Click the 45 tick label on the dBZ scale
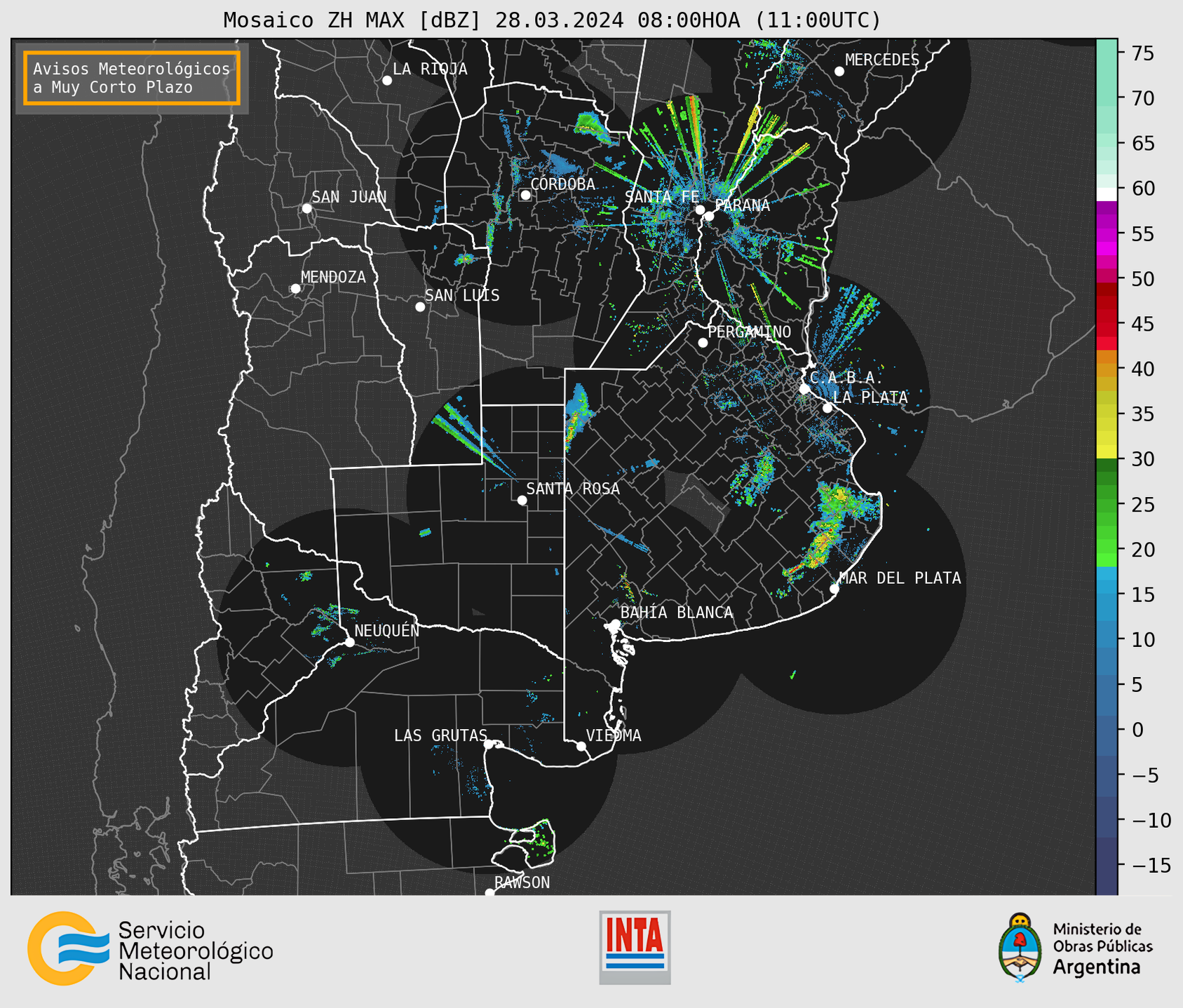 point(1142,324)
